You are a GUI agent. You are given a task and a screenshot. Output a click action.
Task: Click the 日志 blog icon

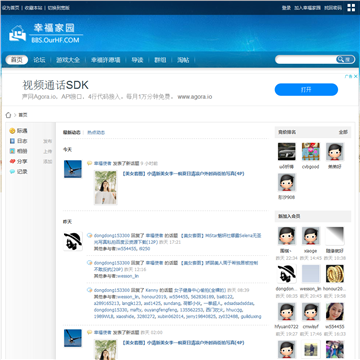[x=12, y=141]
